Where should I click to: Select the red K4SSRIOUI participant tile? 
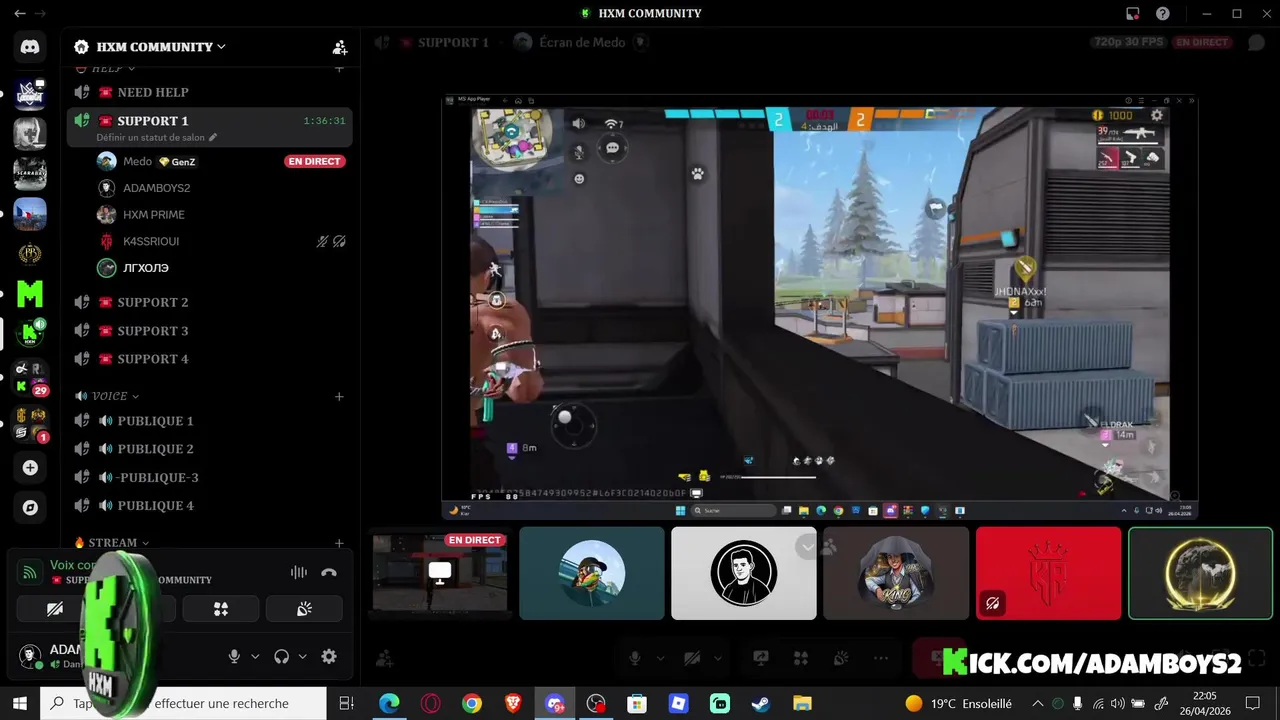[x=1048, y=574]
